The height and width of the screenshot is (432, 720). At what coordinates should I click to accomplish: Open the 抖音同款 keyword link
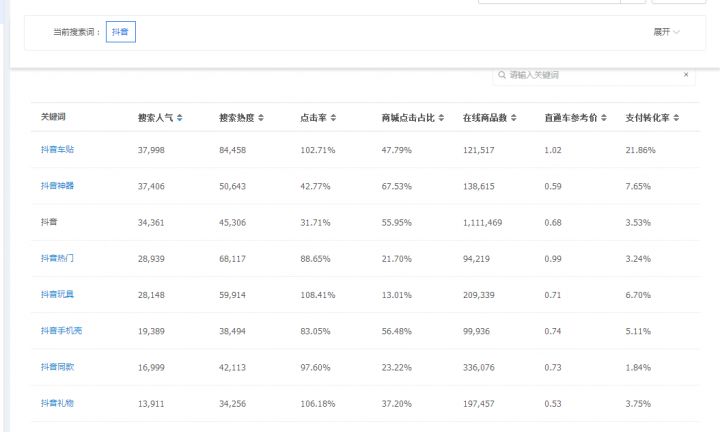pyautogui.click(x=57, y=367)
